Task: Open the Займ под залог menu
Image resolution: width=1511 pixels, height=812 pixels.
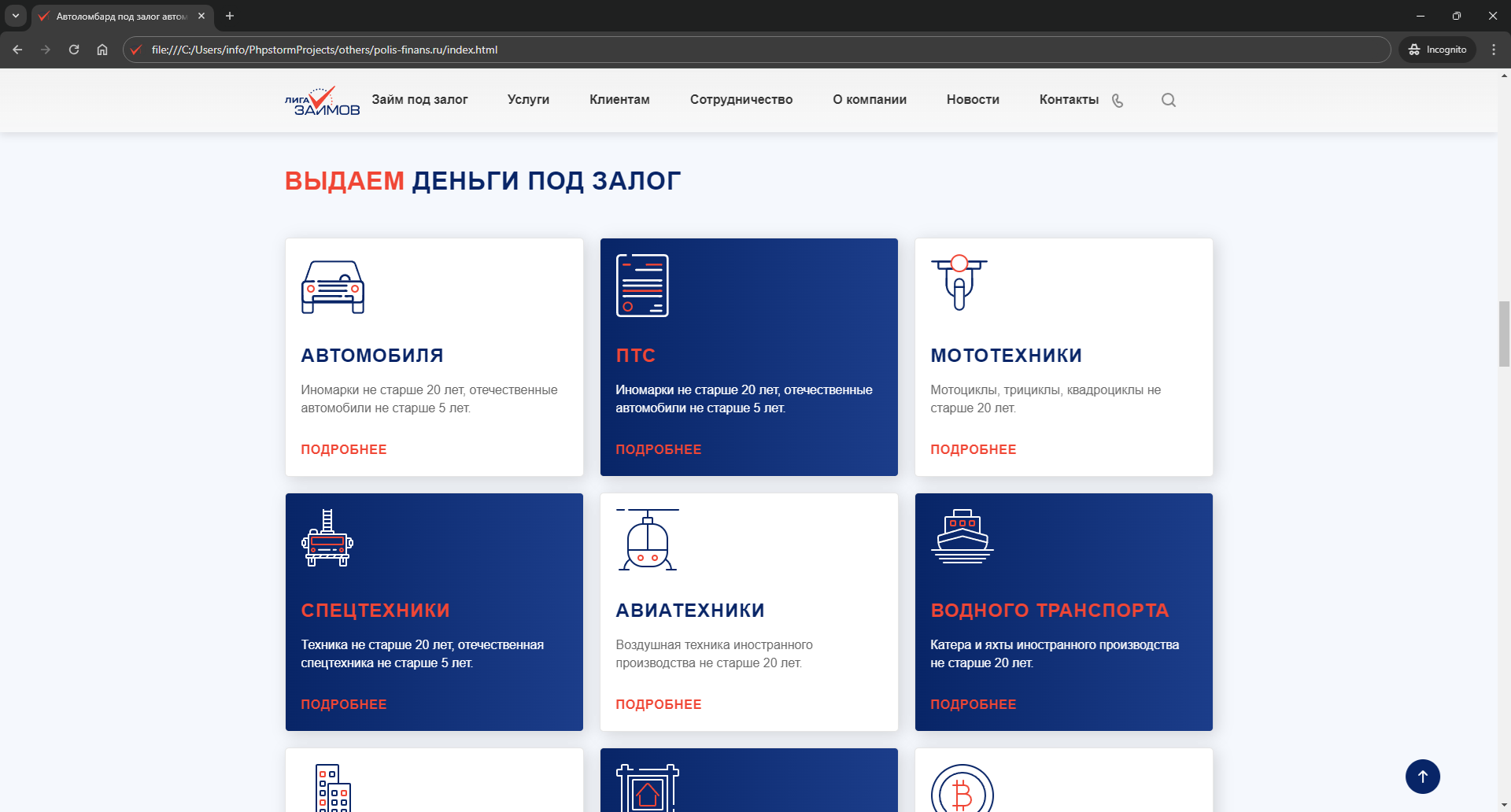Action: [419, 100]
